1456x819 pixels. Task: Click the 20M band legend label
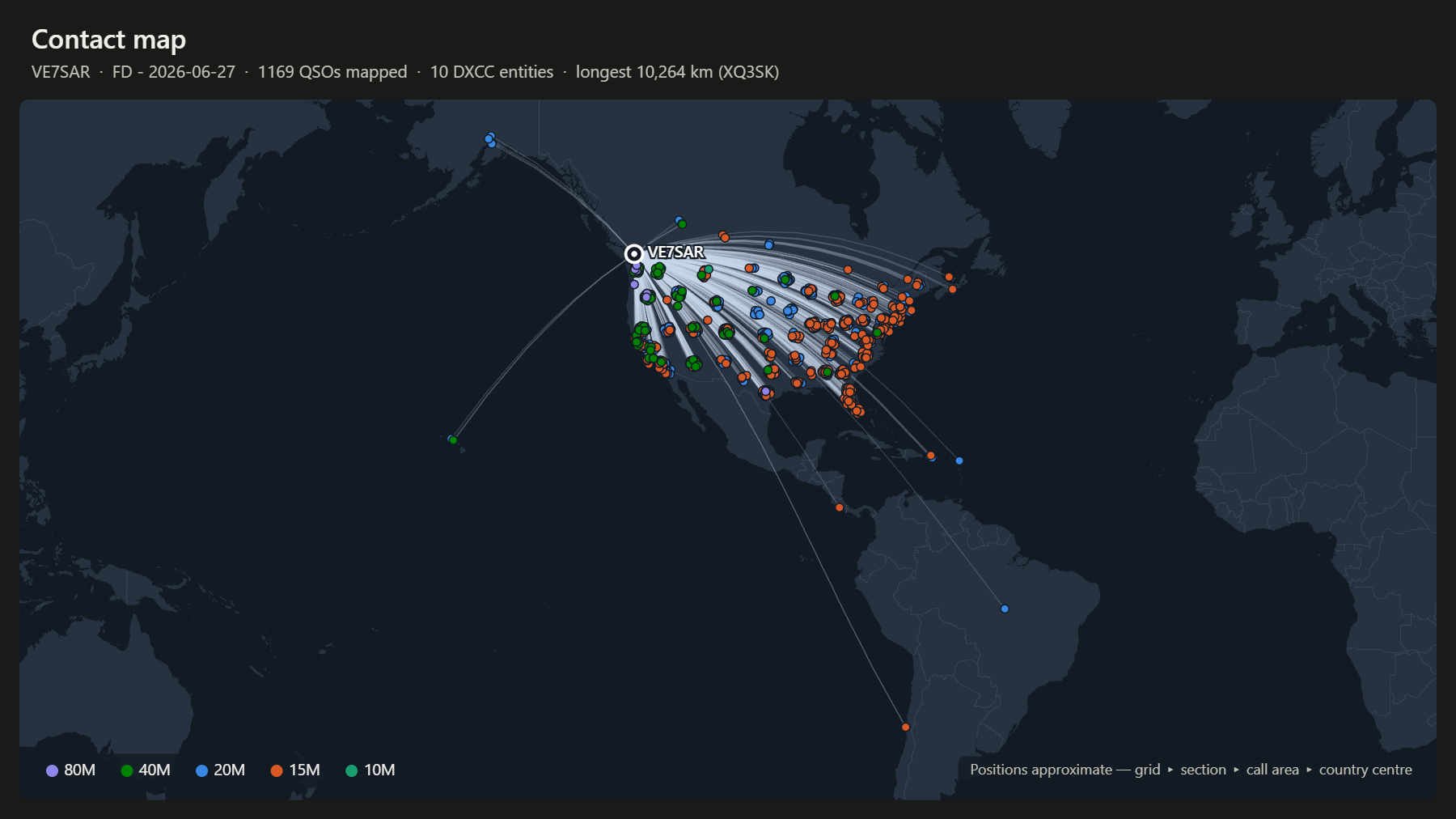pos(230,770)
